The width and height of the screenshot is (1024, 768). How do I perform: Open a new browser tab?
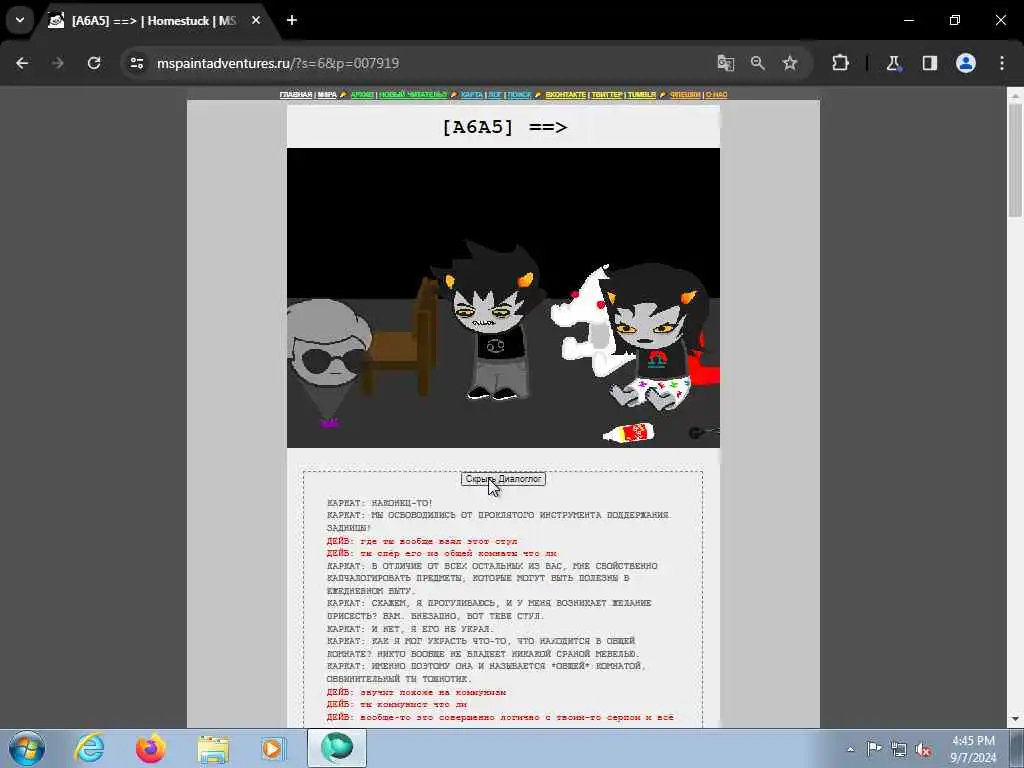[x=292, y=20]
